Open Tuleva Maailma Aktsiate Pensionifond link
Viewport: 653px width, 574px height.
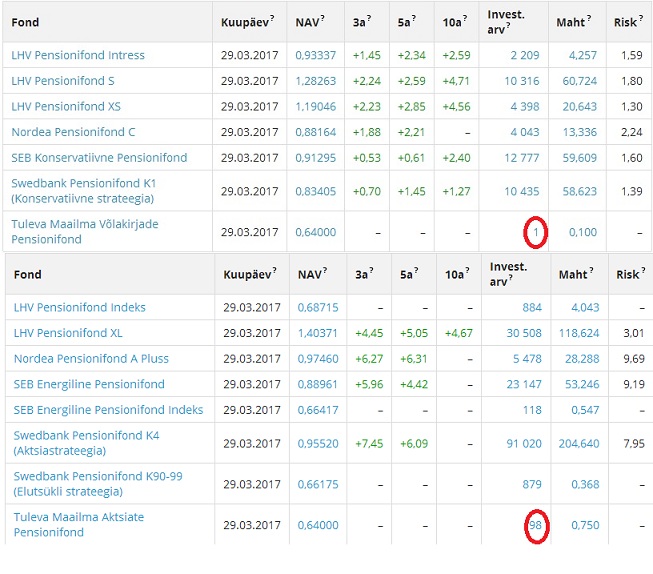[x=79, y=524]
